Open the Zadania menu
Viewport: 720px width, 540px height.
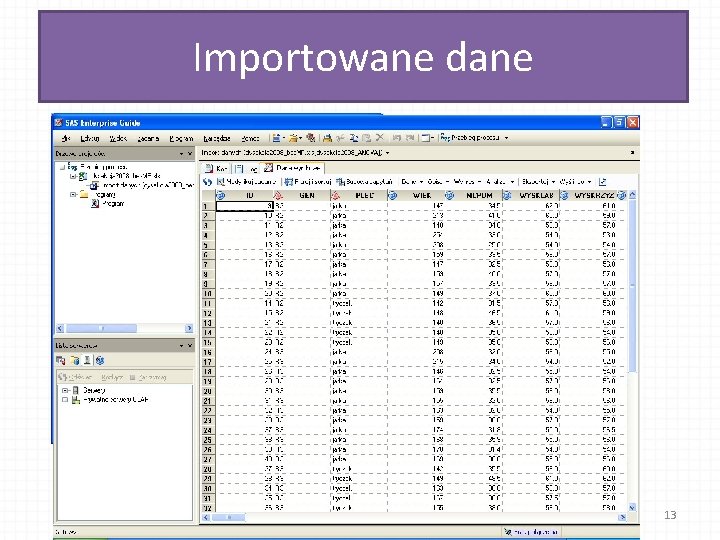click(148, 138)
